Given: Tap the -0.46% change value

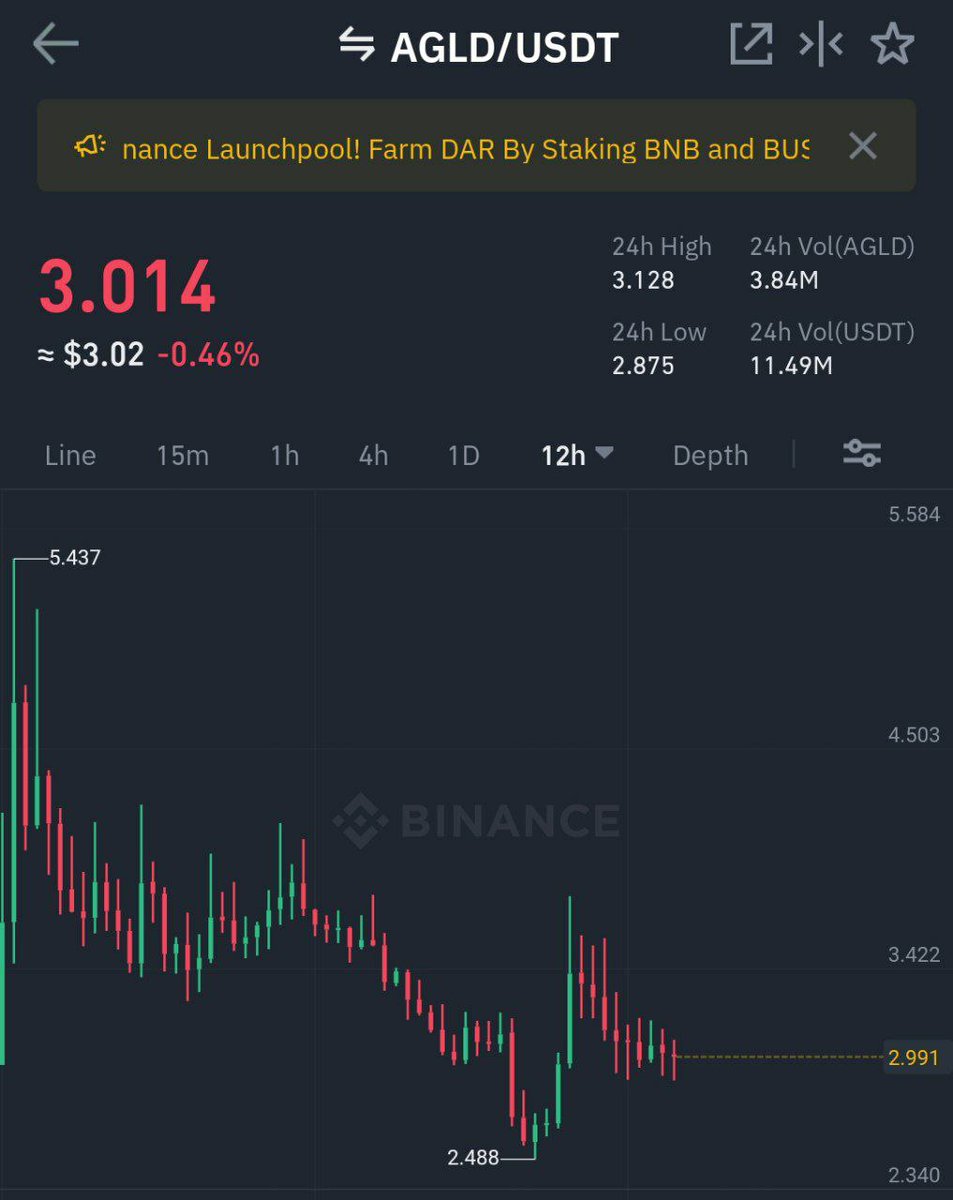Looking at the screenshot, I should point(208,354).
